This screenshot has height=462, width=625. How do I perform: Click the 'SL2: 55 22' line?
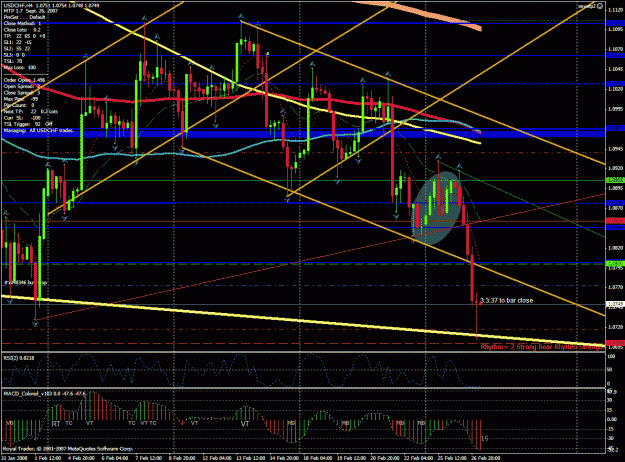click(17, 49)
